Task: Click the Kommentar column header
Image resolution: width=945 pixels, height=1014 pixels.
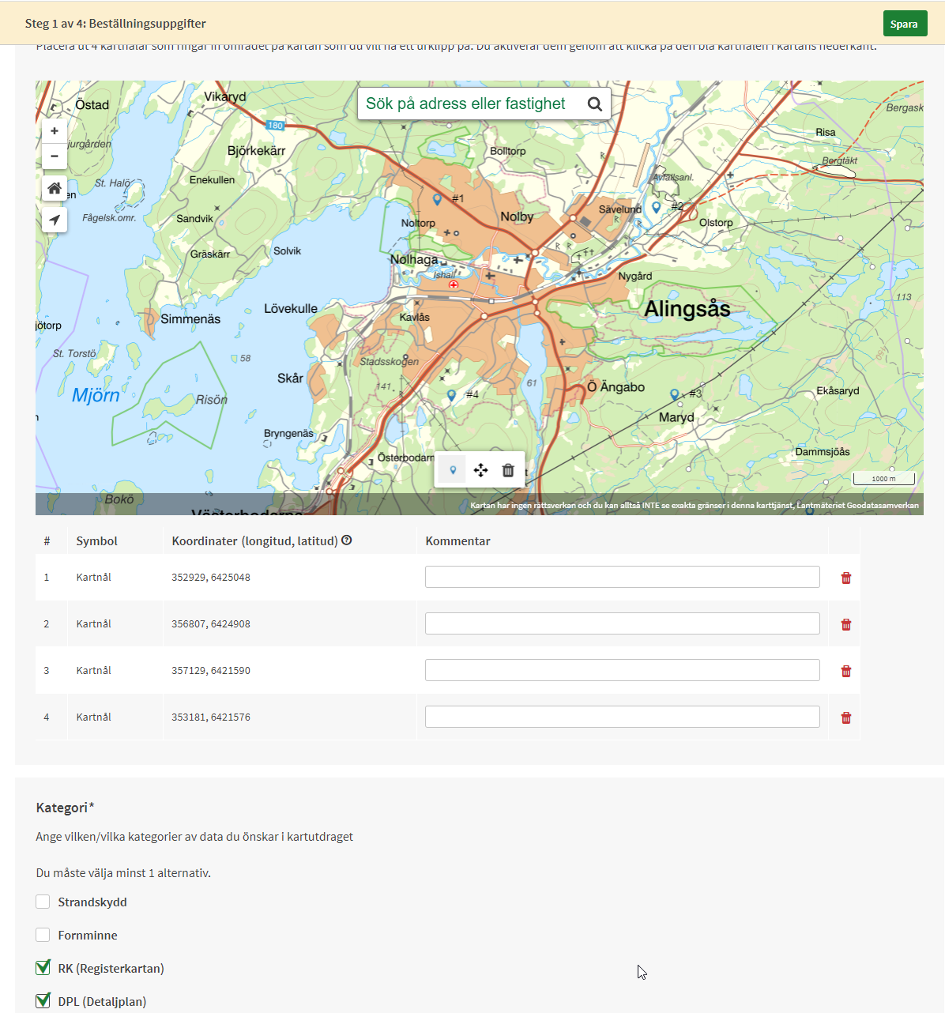Action: tap(458, 541)
